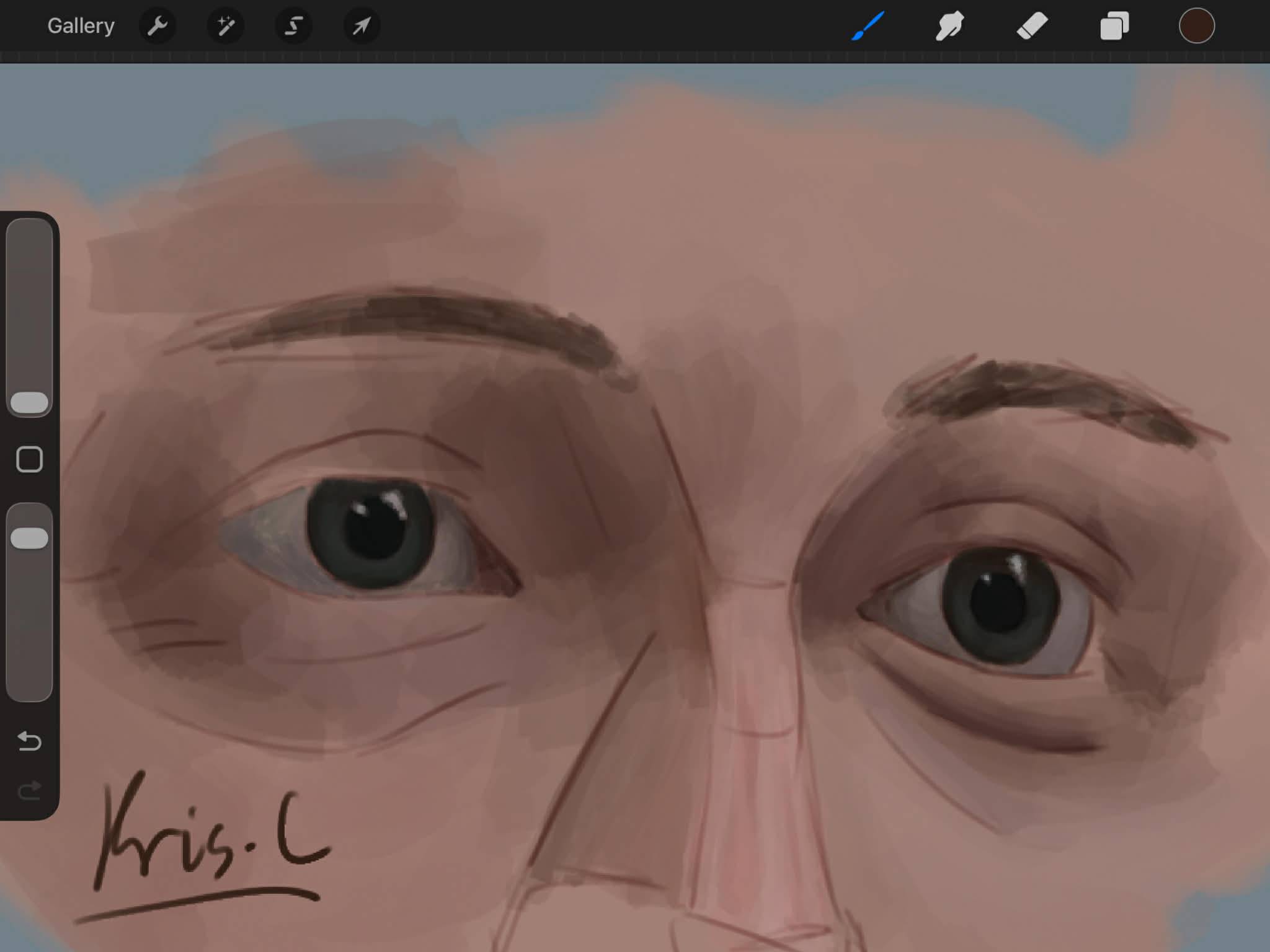This screenshot has height=952, width=1270.
Task: Select the Eraser tool
Action: point(1032,26)
